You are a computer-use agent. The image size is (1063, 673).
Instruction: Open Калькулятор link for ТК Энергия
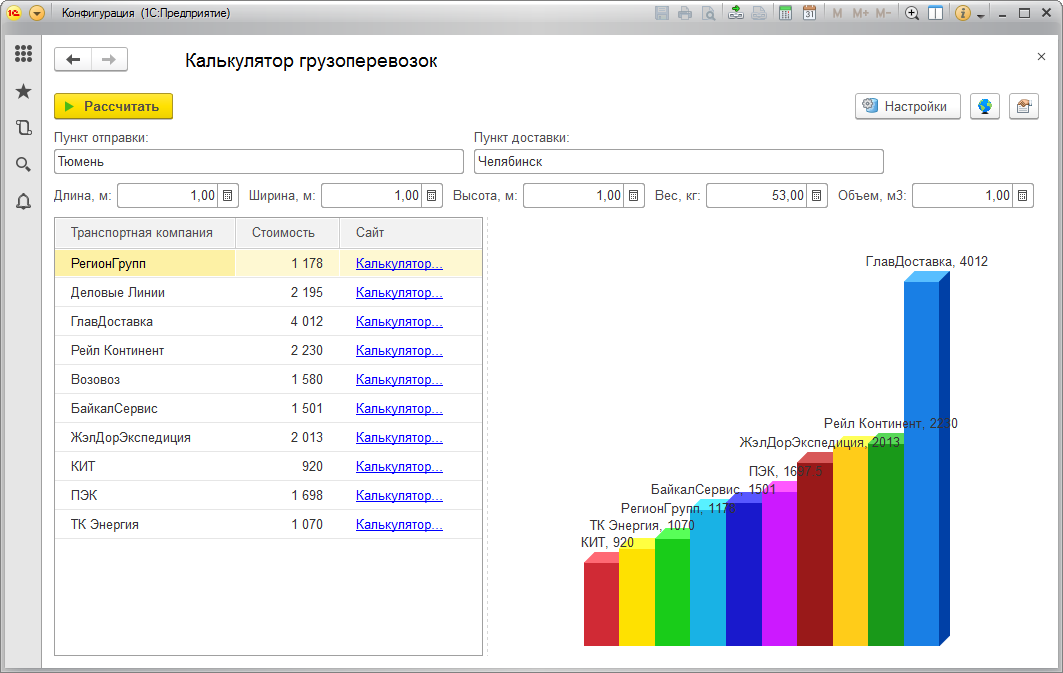click(399, 525)
